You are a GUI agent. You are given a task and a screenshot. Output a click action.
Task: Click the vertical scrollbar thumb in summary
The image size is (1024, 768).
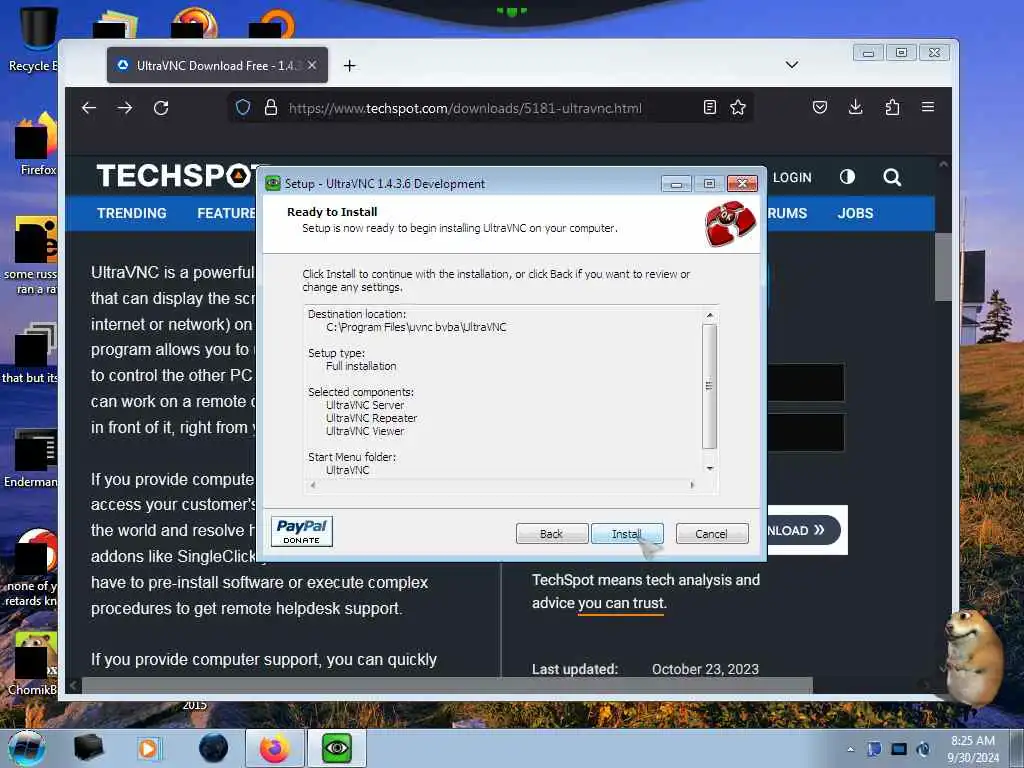(709, 386)
